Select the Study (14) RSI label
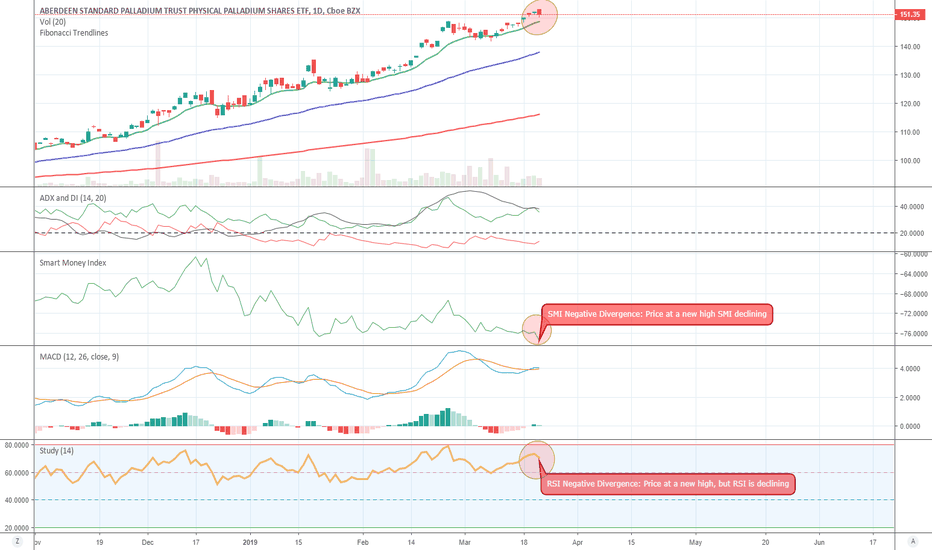The height and width of the screenshot is (550, 932). (x=56, y=451)
